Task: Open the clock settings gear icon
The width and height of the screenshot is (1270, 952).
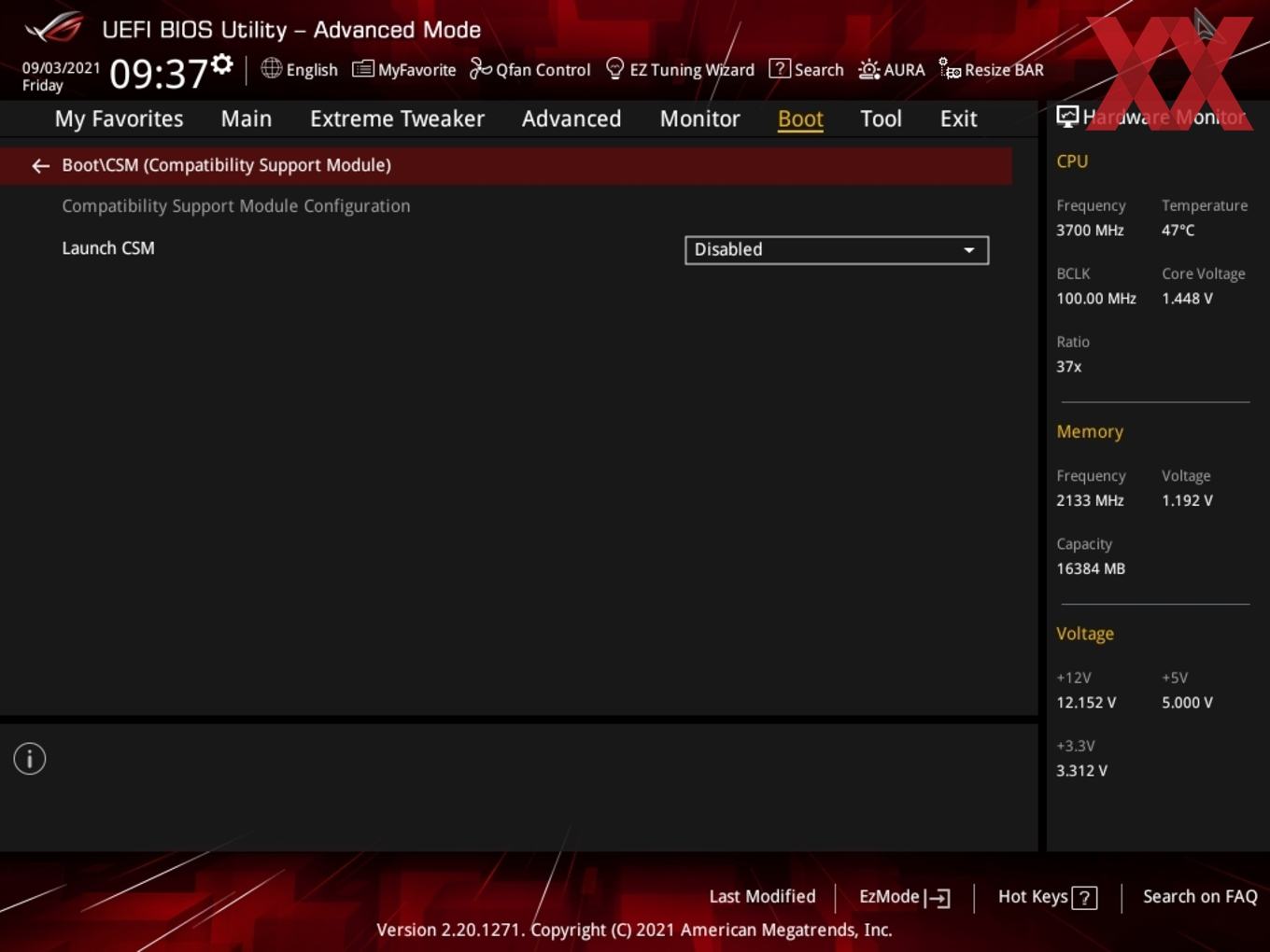Action: point(222,64)
